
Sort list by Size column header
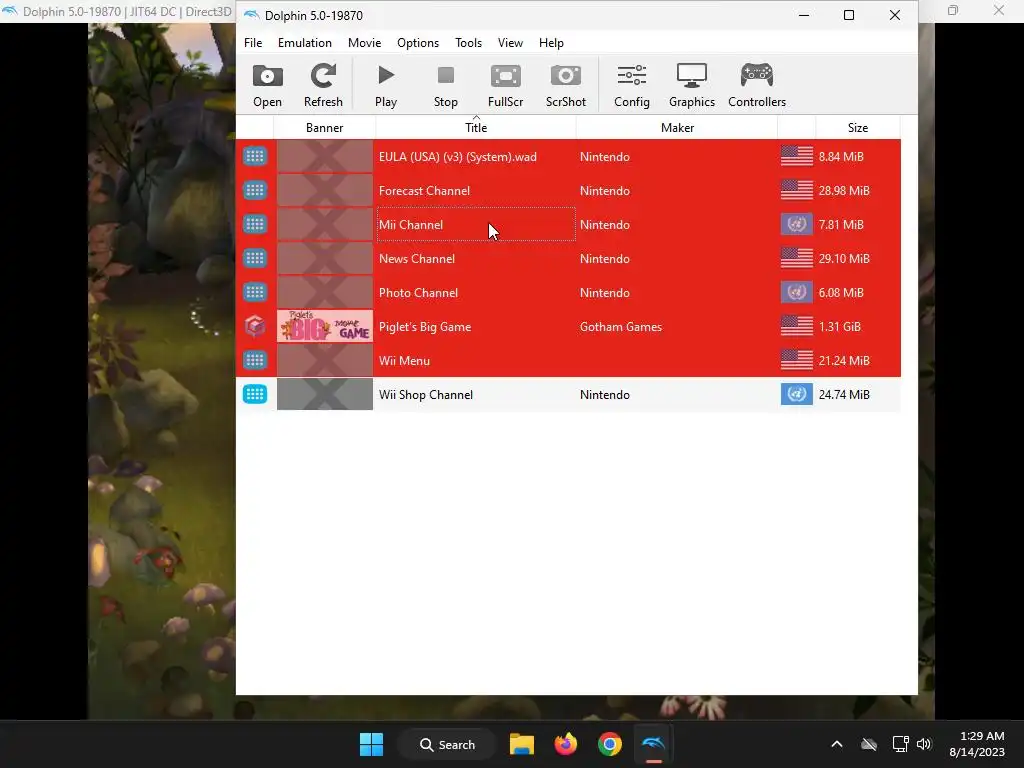(857, 127)
